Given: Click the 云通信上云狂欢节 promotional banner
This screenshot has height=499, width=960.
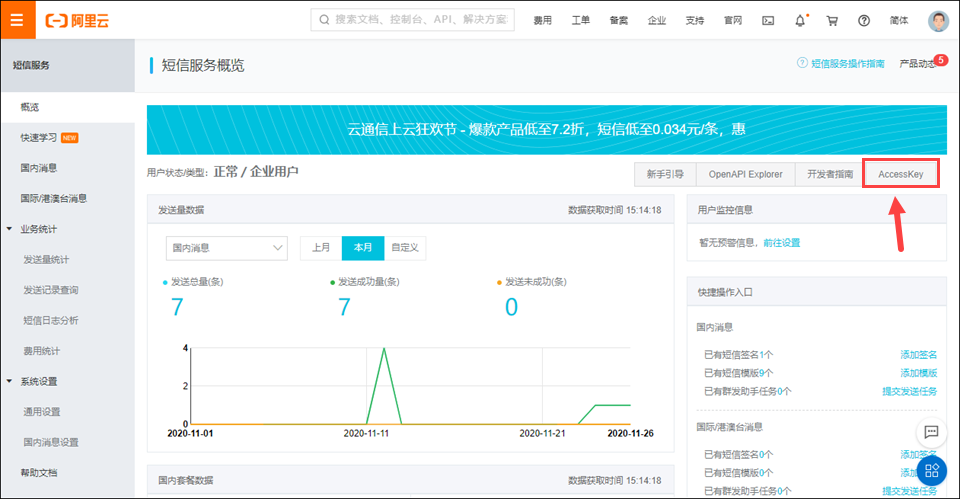Looking at the screenshot, I should 547,130.
